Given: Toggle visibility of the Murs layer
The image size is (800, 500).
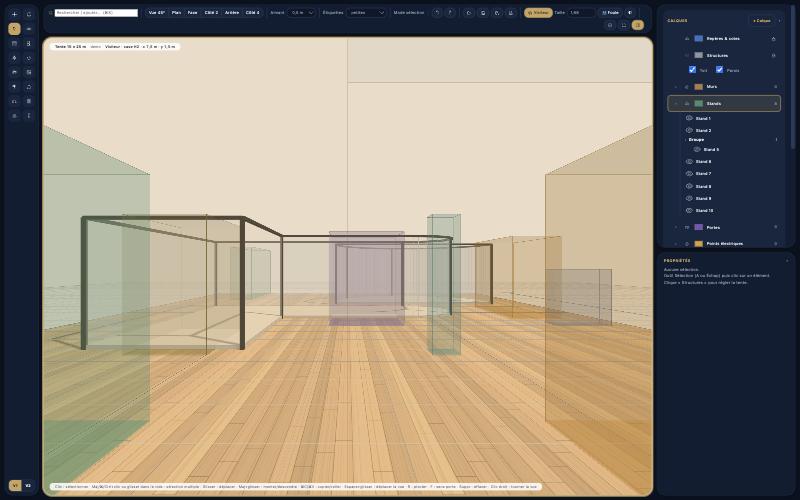Looking at the screenshot, I should click(x=686, y=87).
